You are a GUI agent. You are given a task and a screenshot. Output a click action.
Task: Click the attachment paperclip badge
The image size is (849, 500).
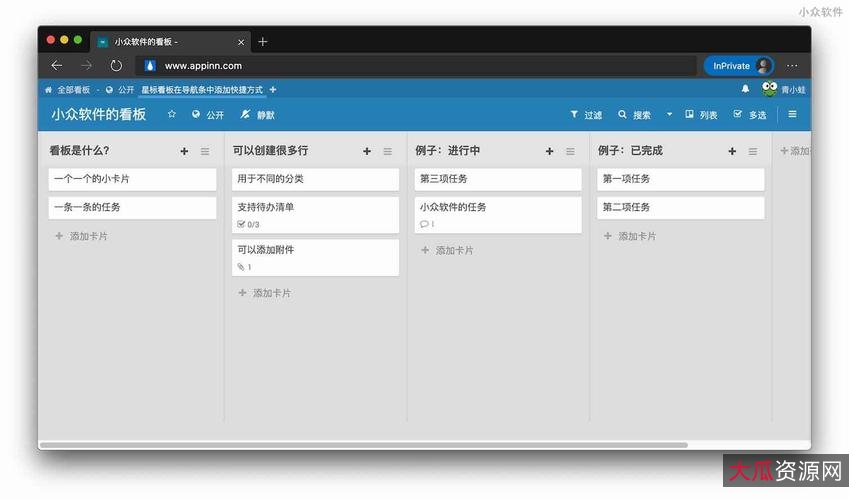point(244,267)
